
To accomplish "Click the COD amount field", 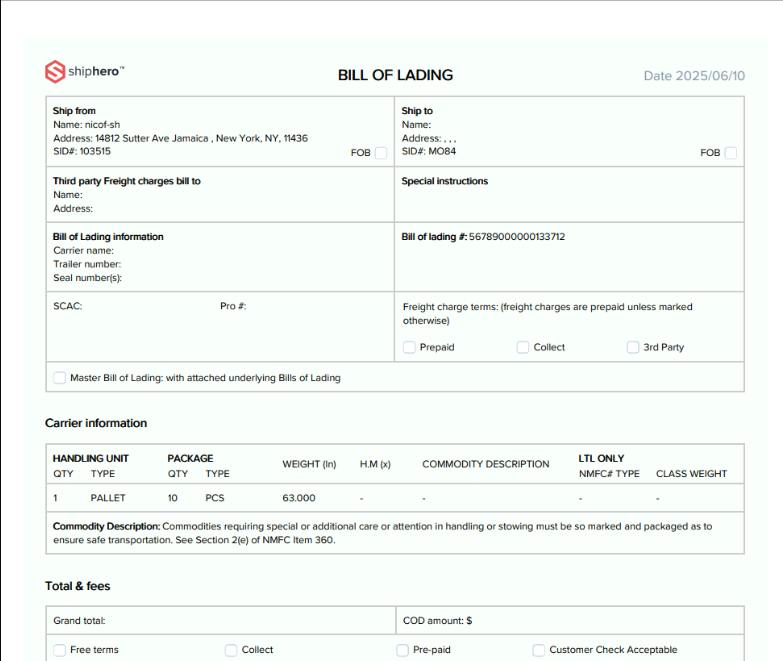I will click(570, 621).
